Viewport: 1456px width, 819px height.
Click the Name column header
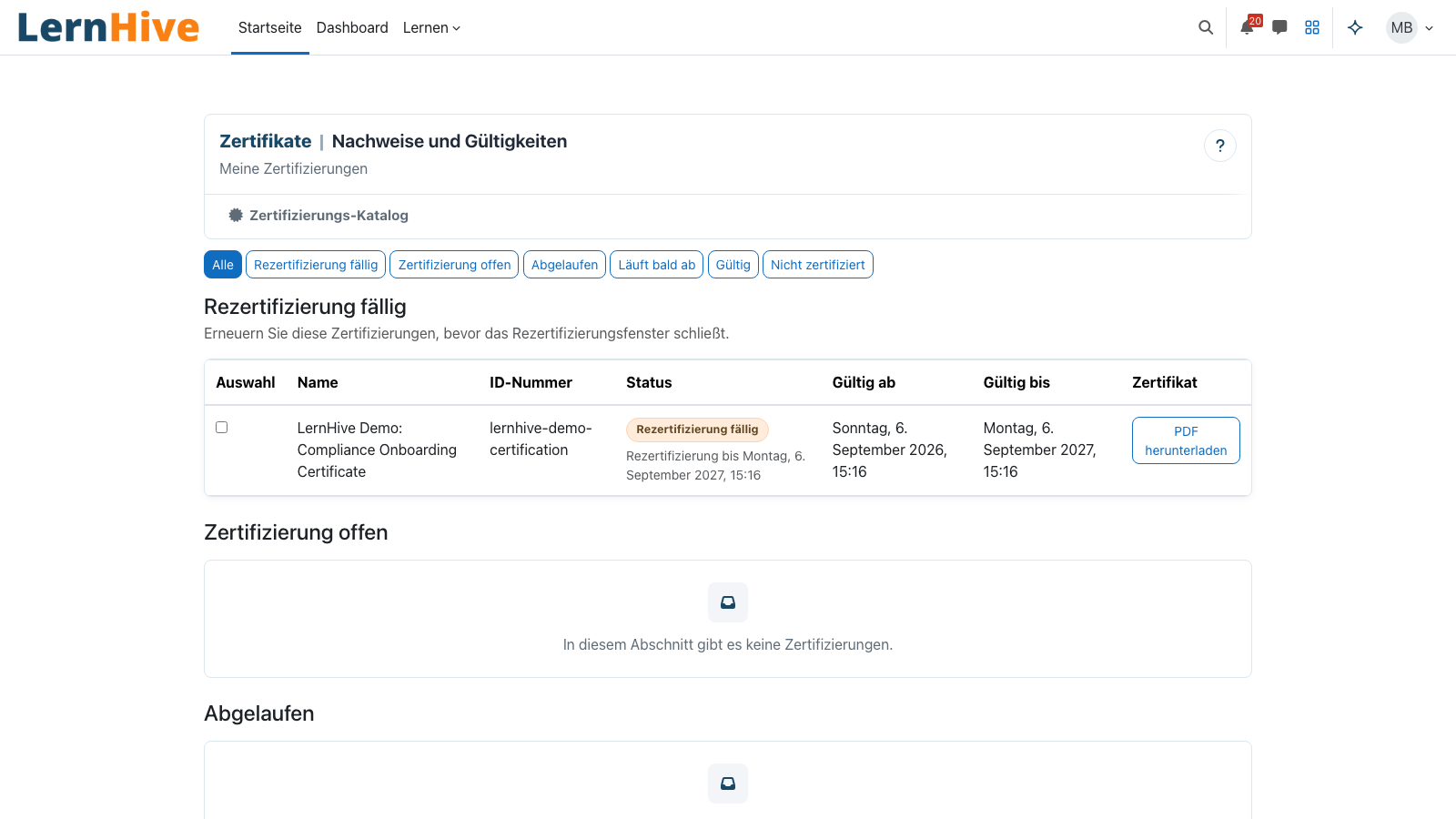318,382
